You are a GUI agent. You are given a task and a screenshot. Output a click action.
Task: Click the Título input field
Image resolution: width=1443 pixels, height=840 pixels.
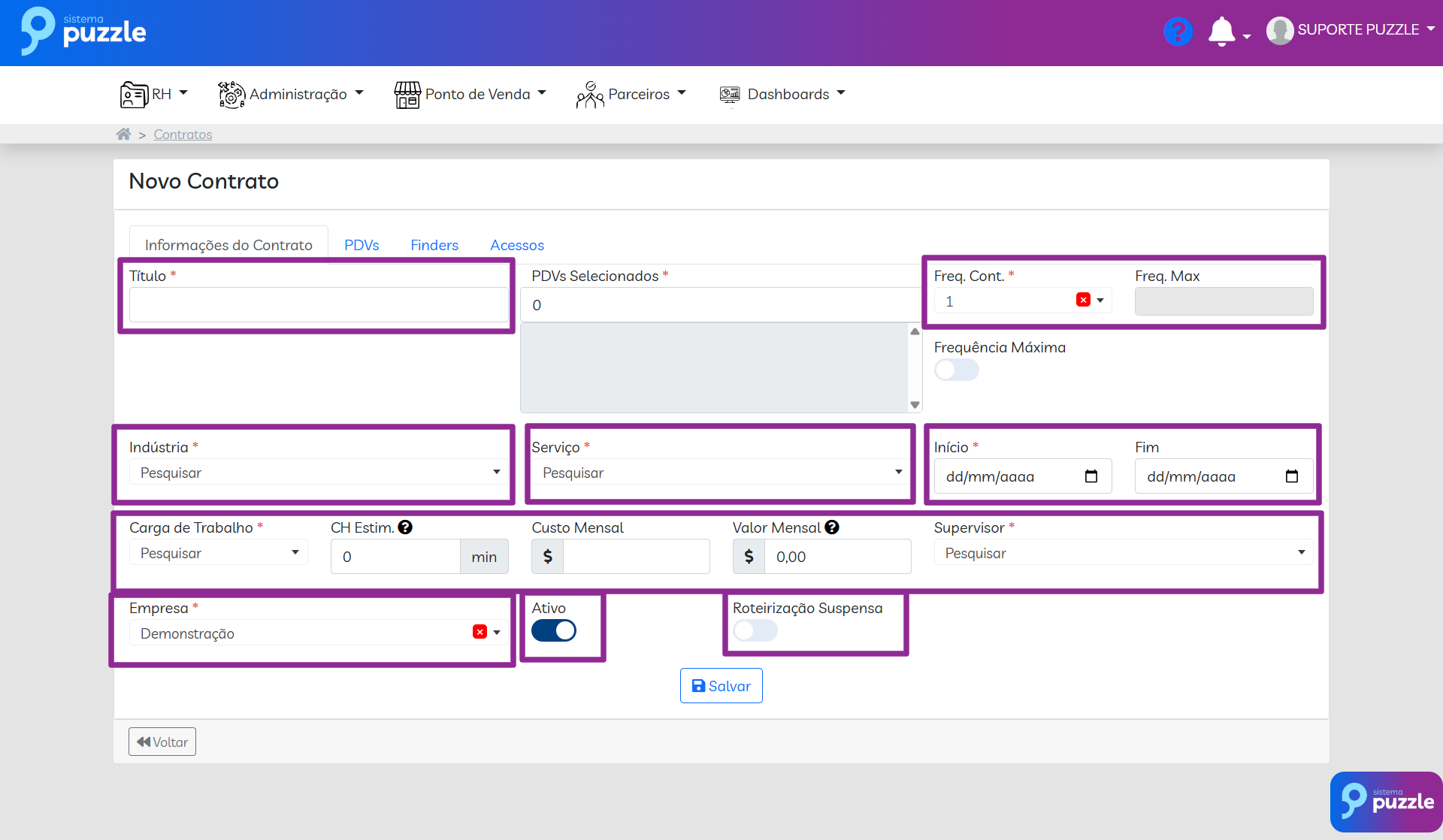pyautogui.click(x=319, y=305)
